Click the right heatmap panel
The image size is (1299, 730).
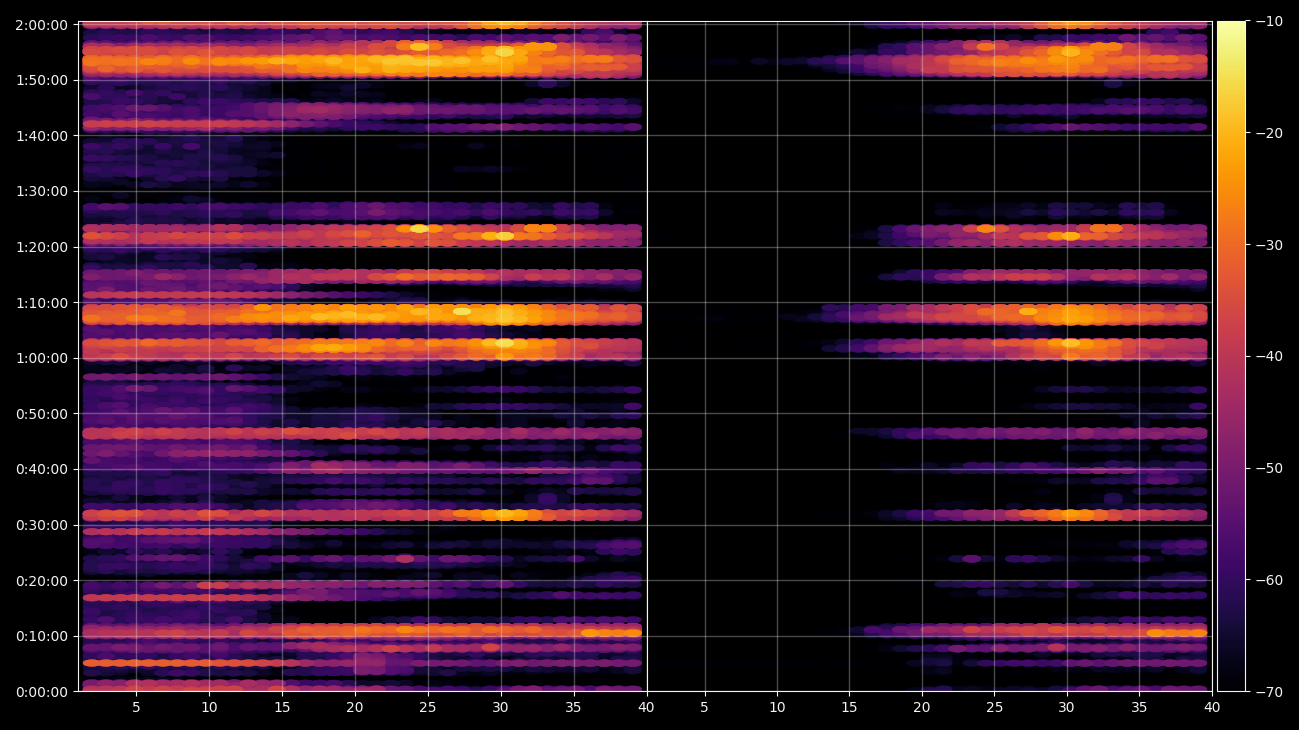[929, 356]
